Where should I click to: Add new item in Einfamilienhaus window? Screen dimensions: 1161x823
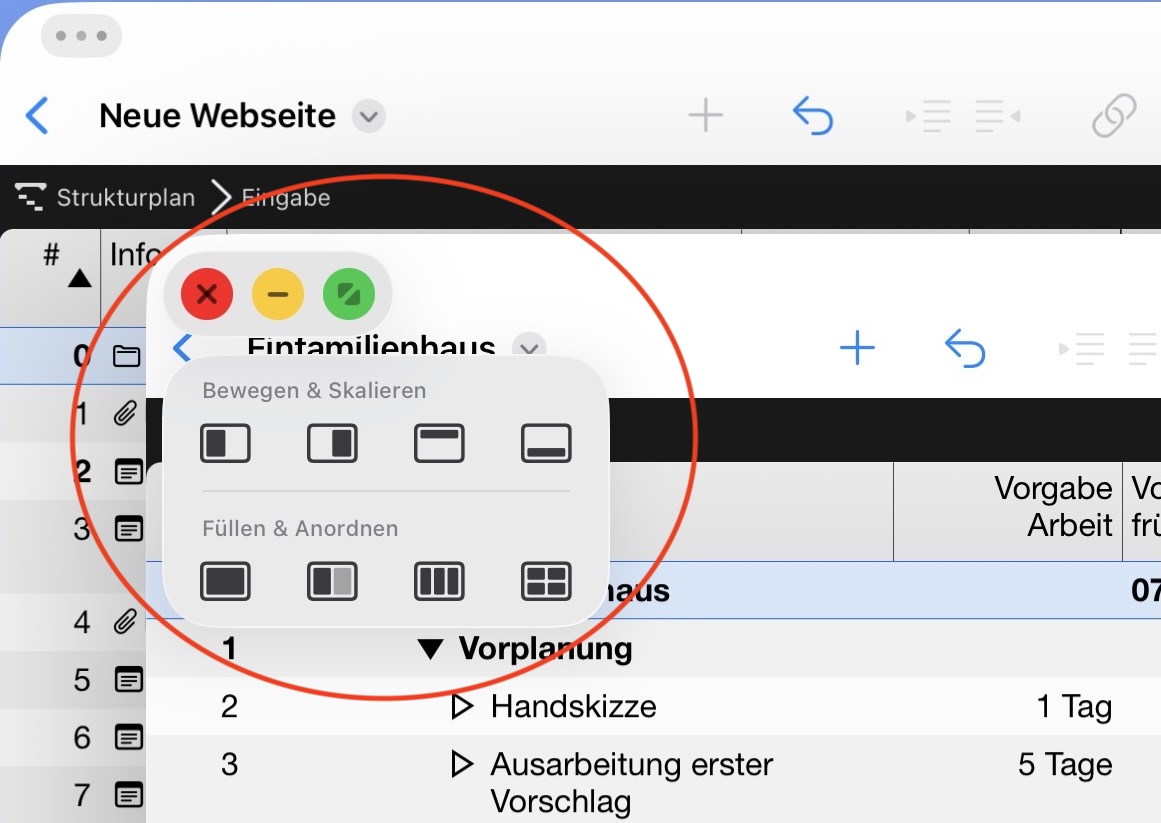click(857, 348)
